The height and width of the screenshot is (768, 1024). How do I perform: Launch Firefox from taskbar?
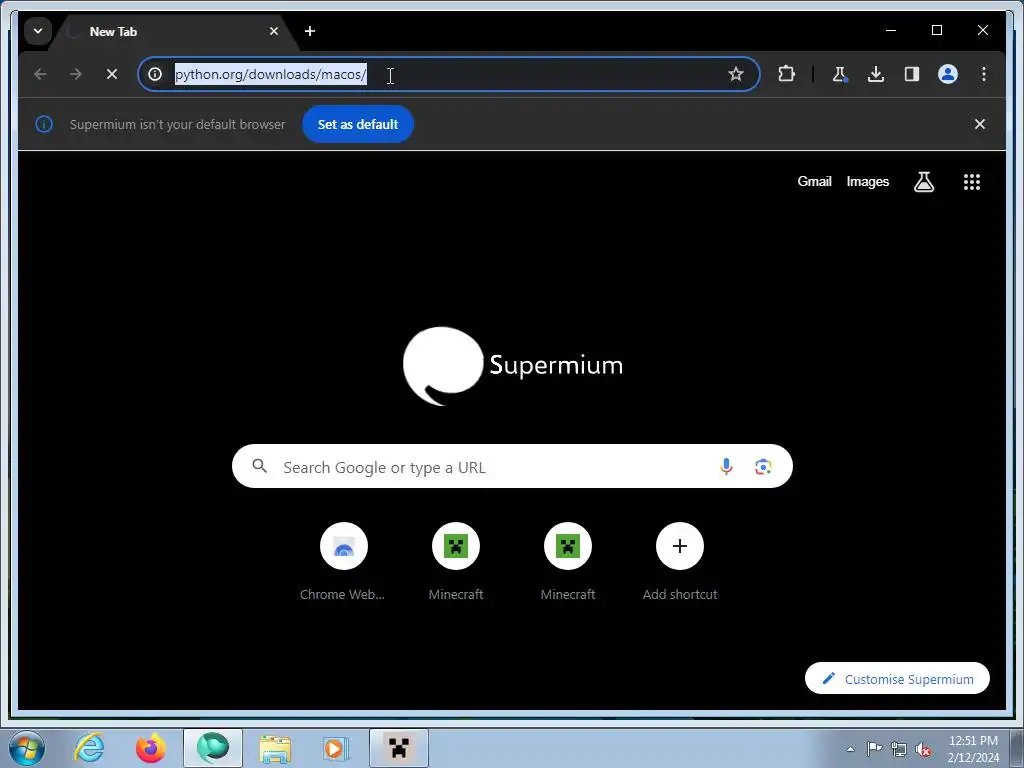click(x=150, y=748)
